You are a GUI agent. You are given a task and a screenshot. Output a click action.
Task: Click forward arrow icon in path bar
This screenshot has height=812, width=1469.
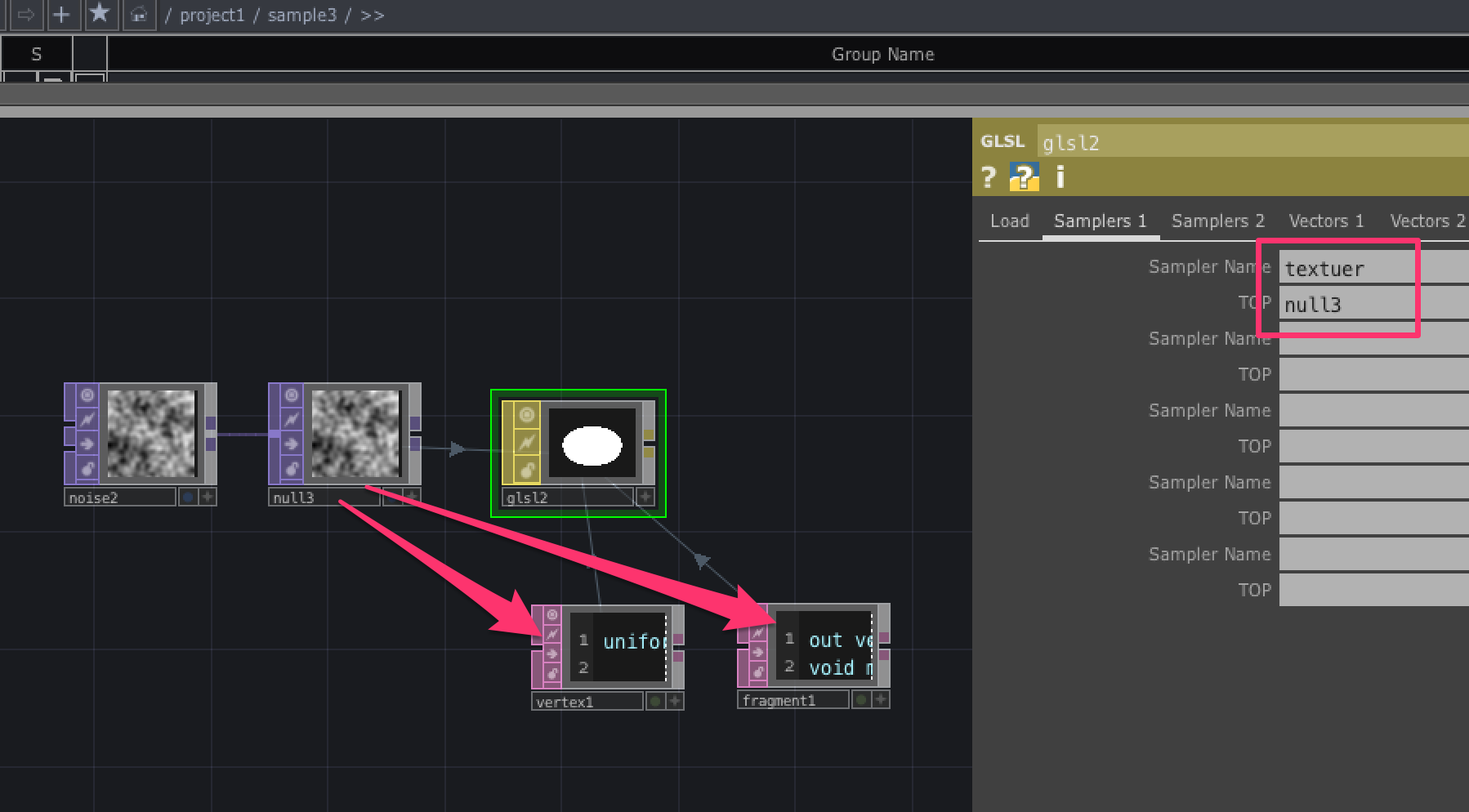[x=26, y=14]
